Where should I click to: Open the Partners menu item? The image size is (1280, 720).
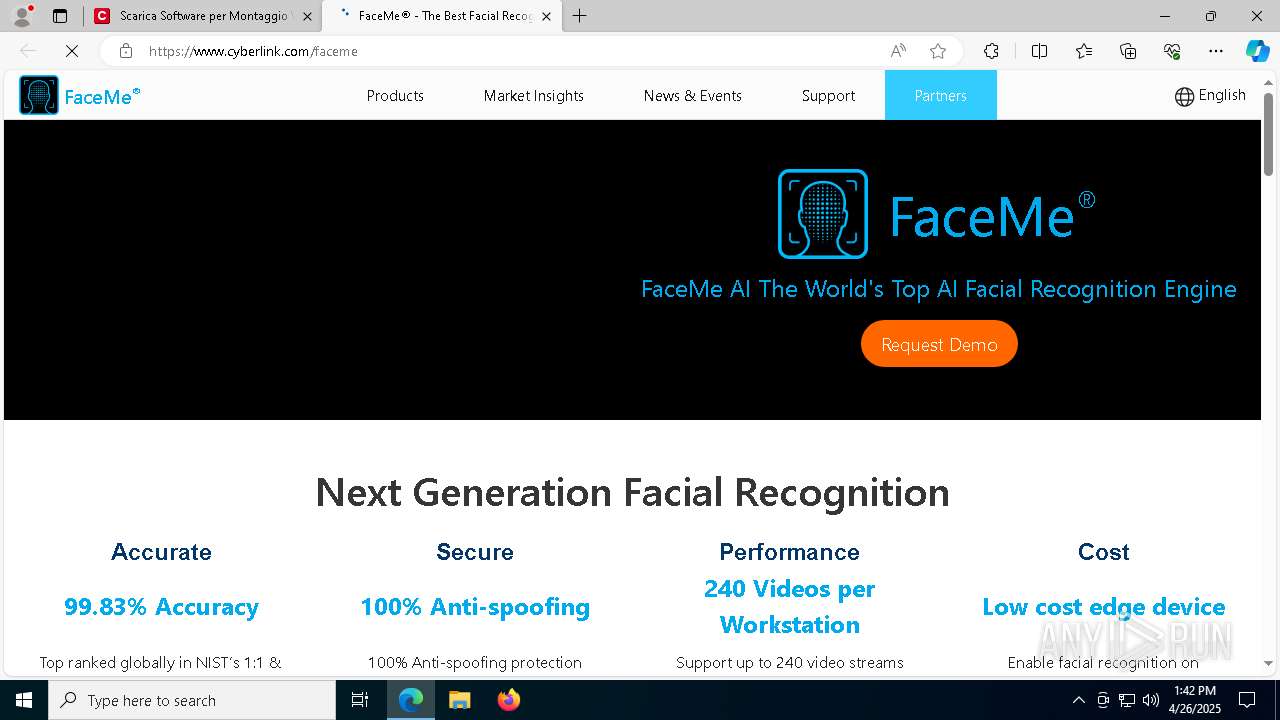pos(941,96)
